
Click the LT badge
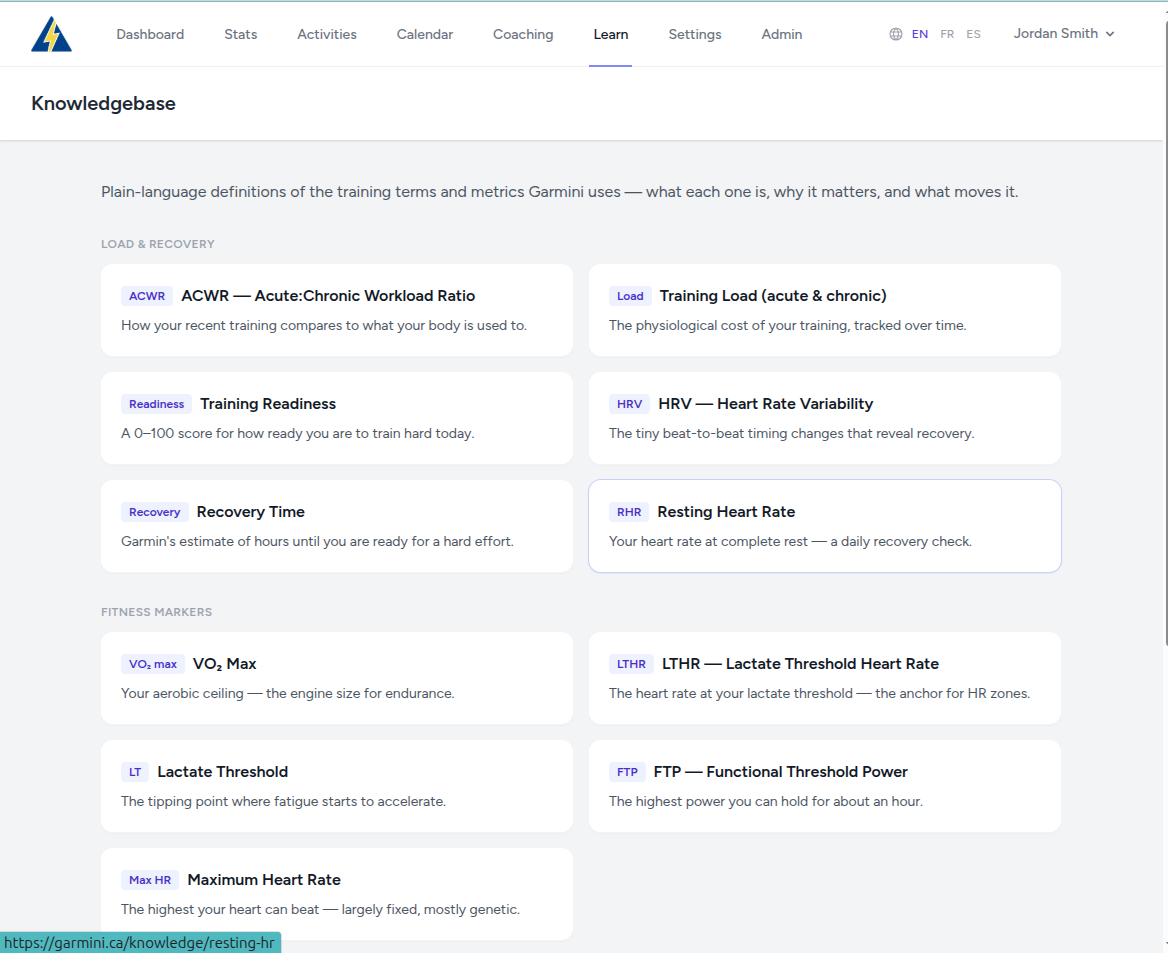pos(135,772)
